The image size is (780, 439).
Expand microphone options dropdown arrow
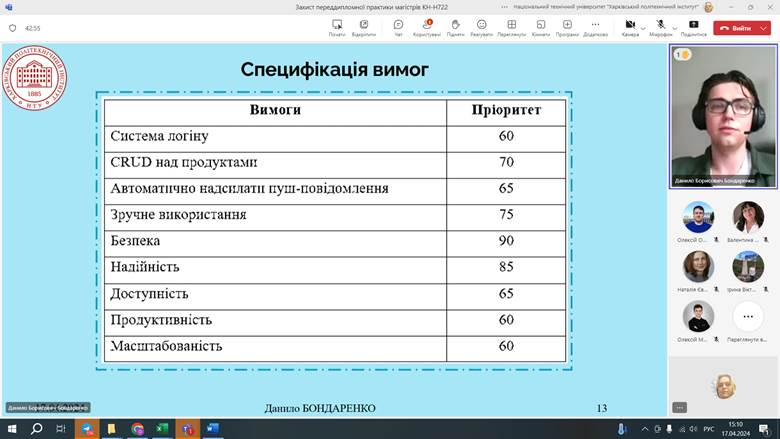(x=675, y=28)
